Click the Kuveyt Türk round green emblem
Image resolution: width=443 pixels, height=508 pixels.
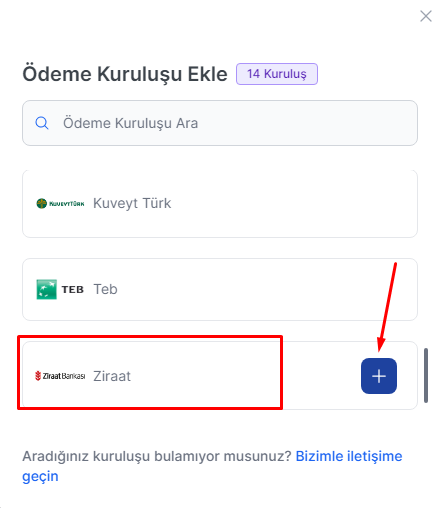pos(42,203)
